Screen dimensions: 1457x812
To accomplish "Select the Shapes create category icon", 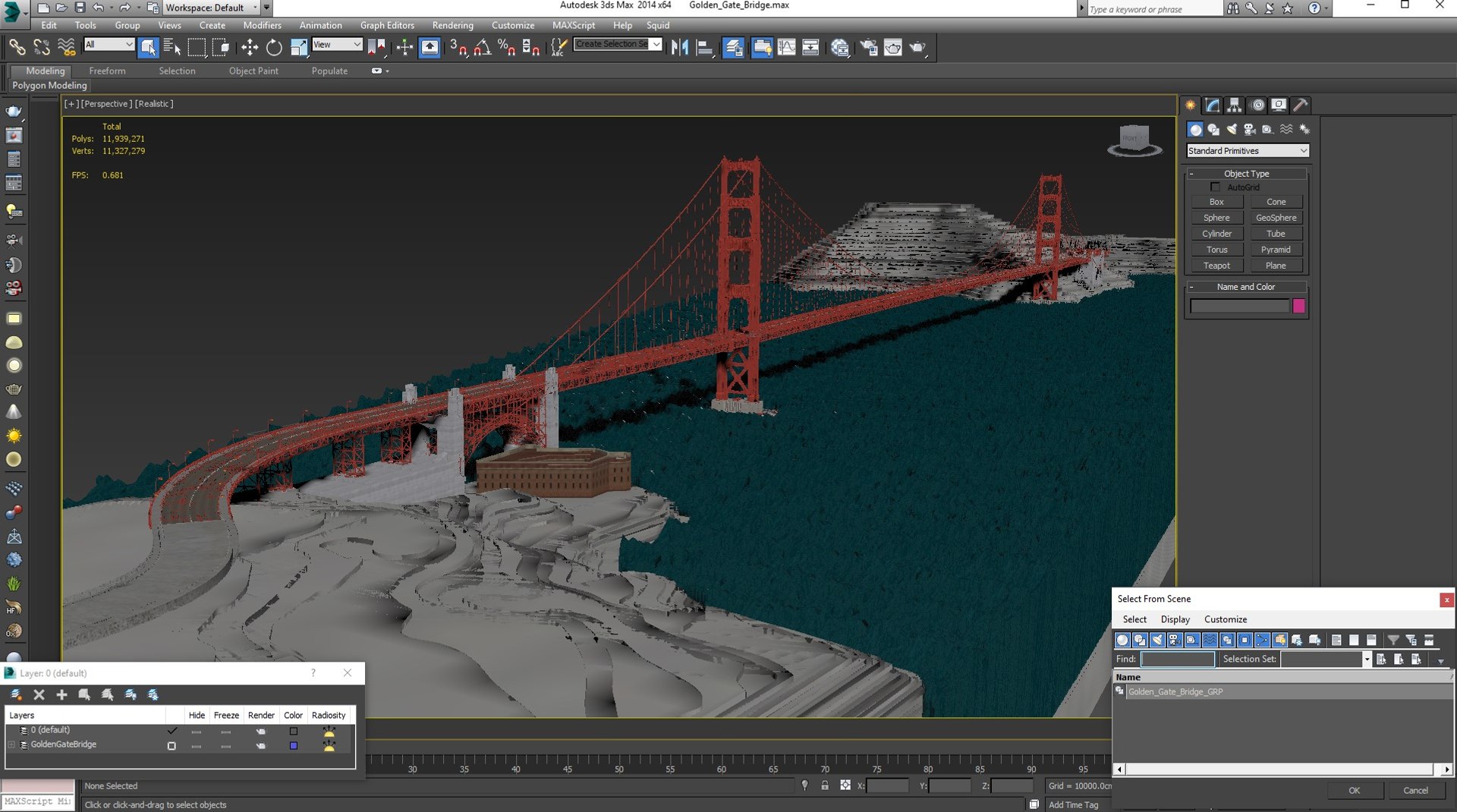I will point(1213,129).
